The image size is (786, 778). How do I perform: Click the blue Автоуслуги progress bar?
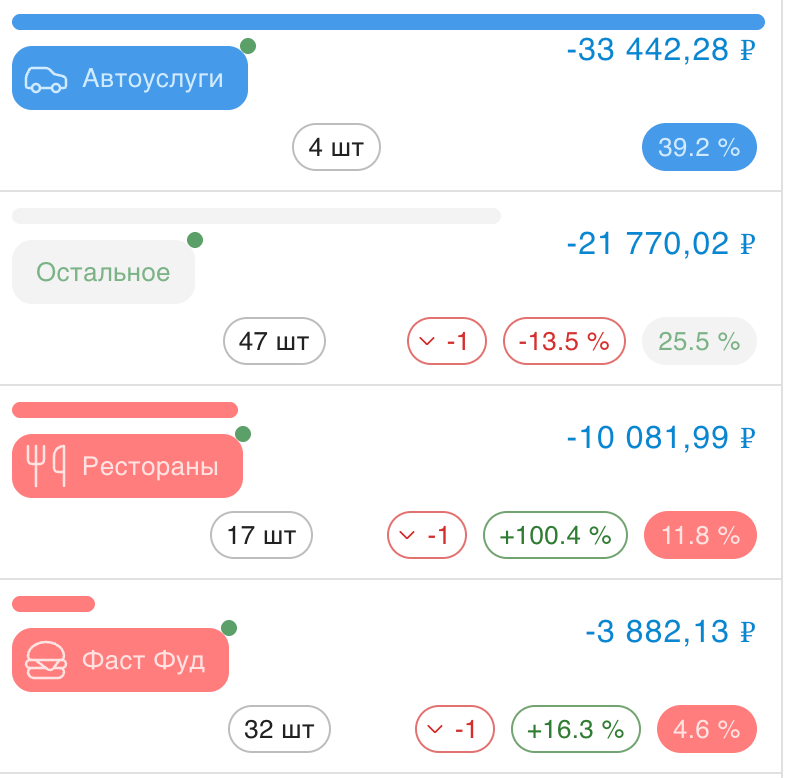[x=388, y=22]
